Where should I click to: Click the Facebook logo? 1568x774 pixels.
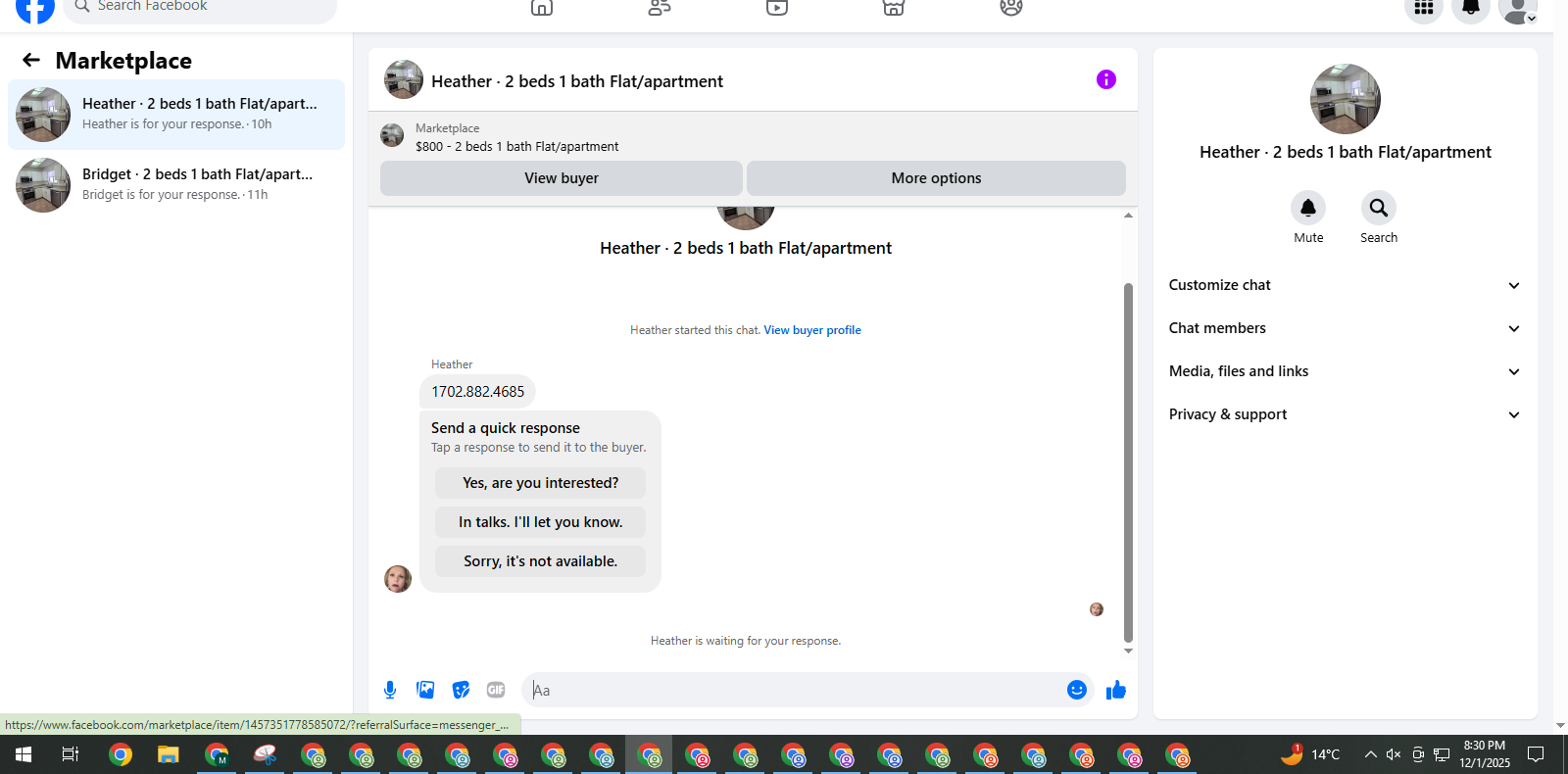[35, 9]
